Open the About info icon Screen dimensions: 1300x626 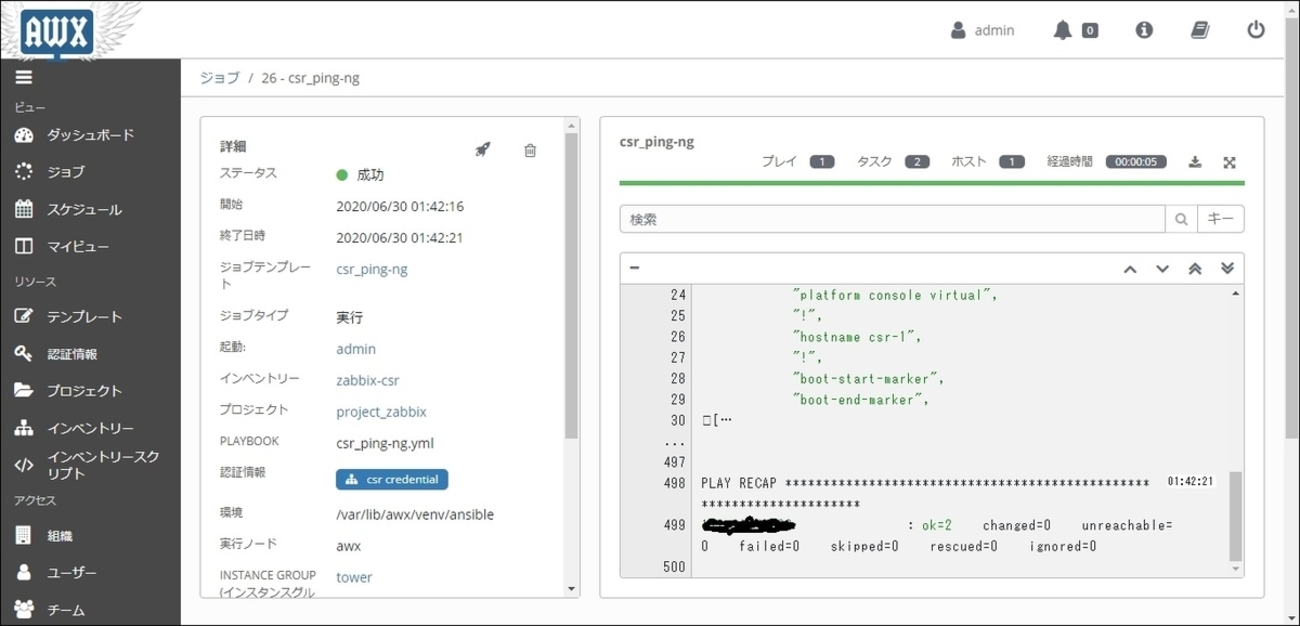click(1144, 30)
